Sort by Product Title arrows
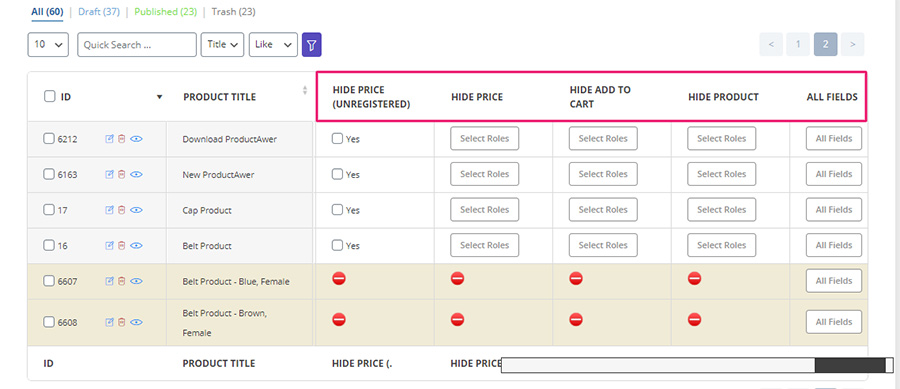The width and height of the screenshot is (900, 389). tap(305, 90)
